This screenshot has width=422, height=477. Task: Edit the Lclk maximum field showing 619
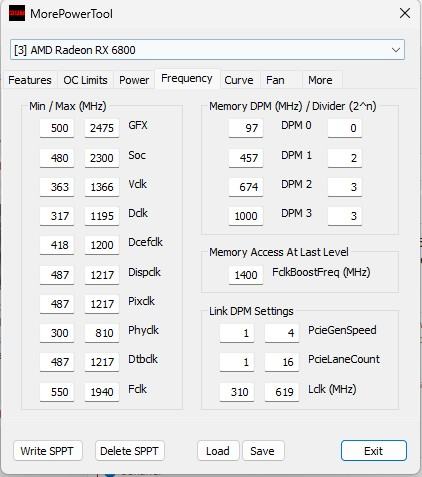282,392
